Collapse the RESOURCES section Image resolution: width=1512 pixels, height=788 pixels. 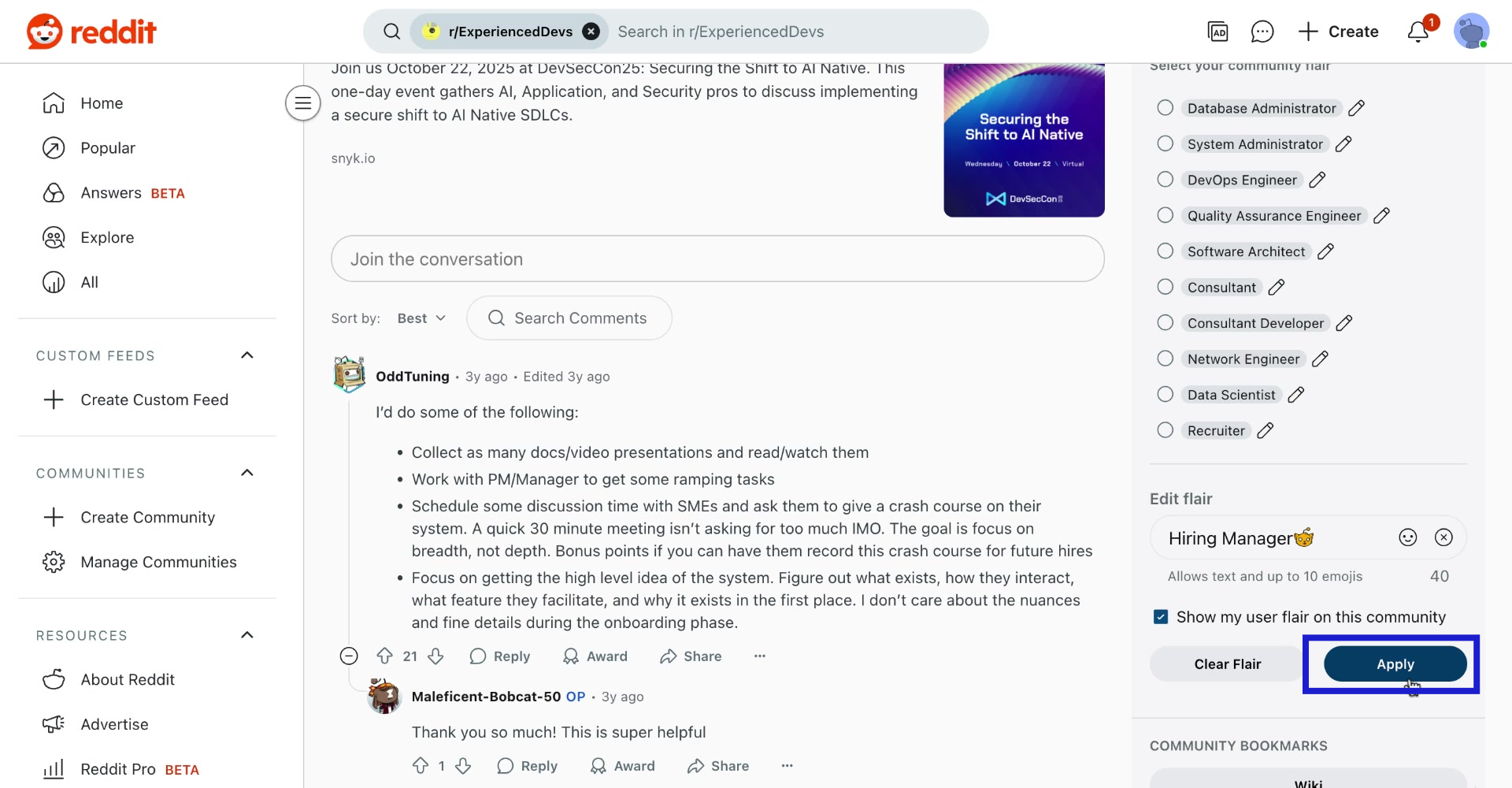coord(246,635)
